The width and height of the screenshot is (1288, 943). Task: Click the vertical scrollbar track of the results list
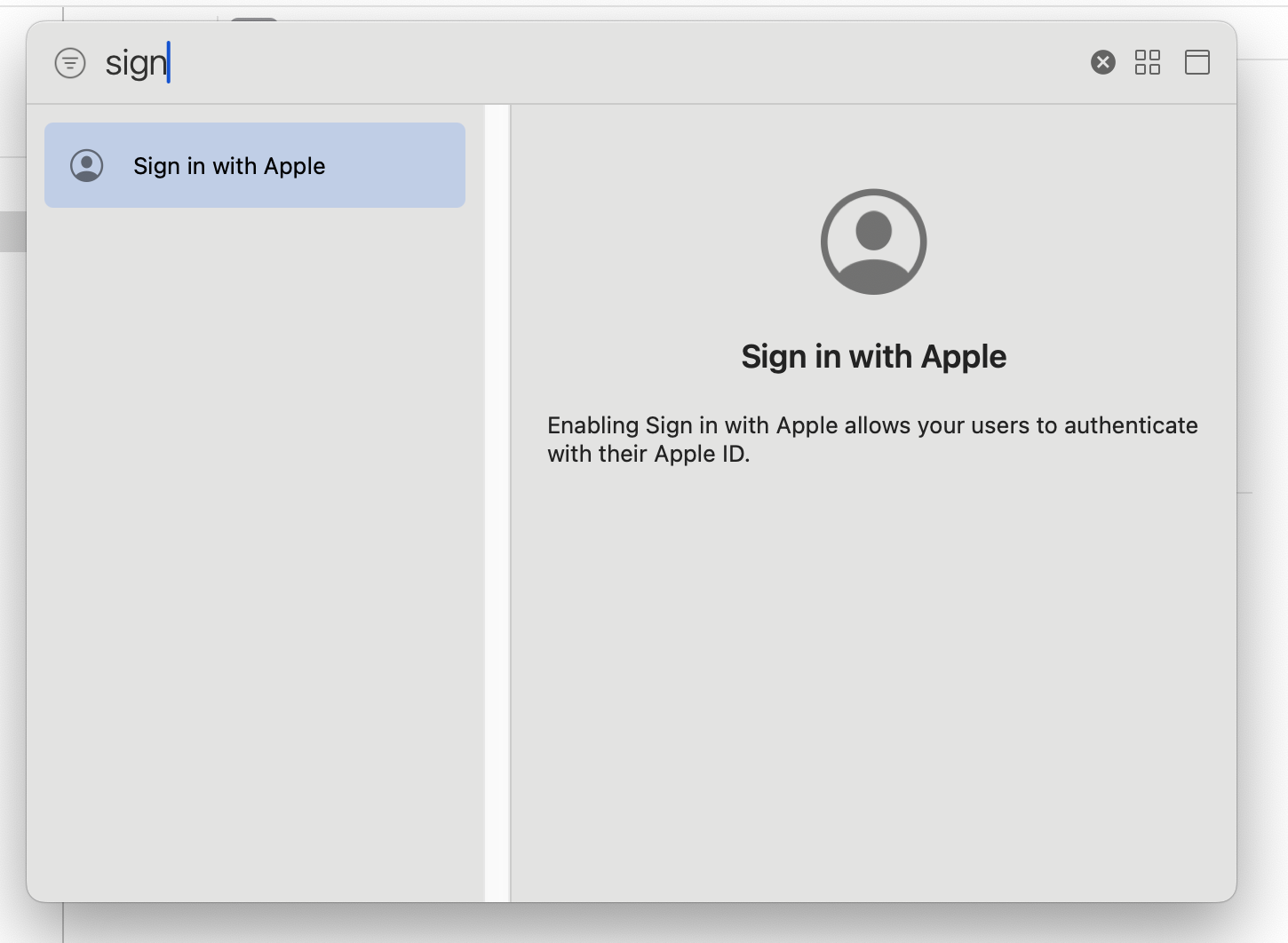pyautogui.click(x=497, y=503)
